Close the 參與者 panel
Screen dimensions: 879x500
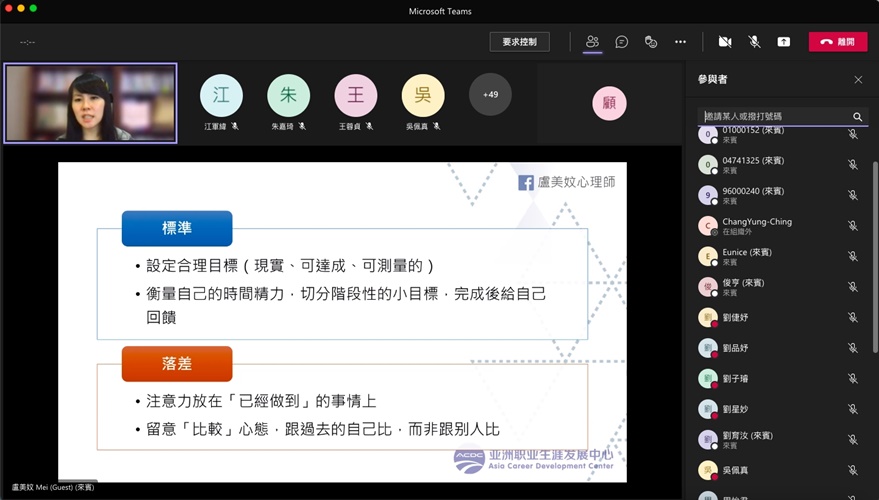tap(857, 80)
